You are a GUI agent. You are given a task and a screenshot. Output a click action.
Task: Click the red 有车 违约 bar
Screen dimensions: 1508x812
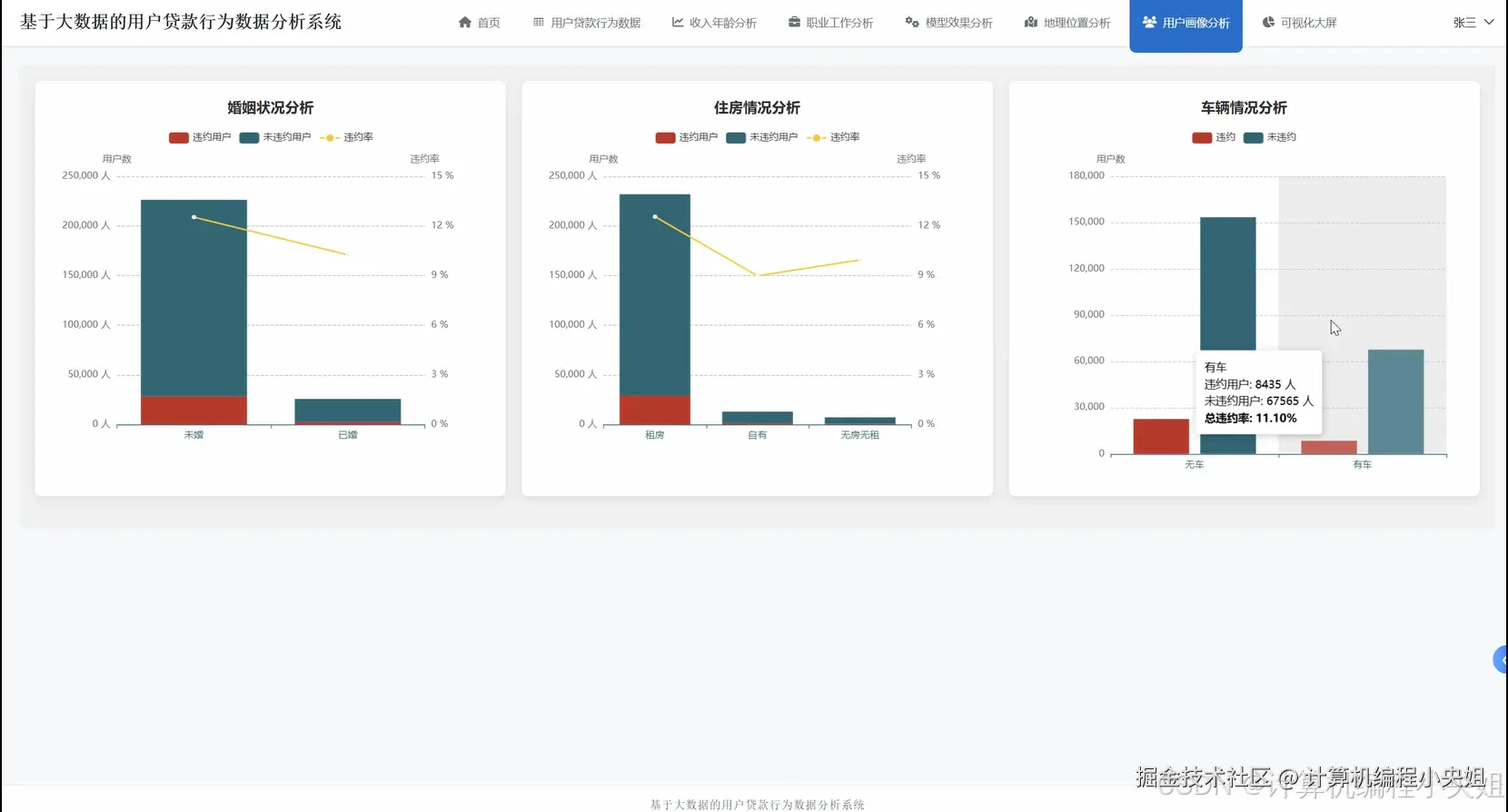1329,448
